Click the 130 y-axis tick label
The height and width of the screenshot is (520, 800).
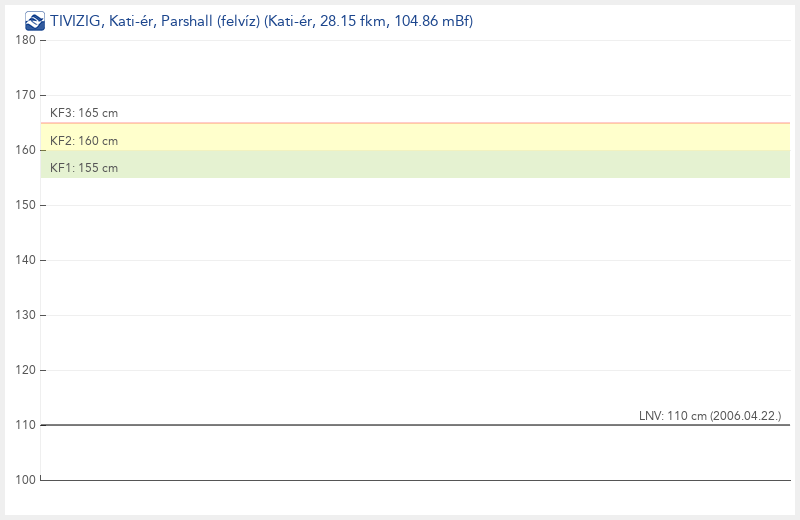point(23,315)
